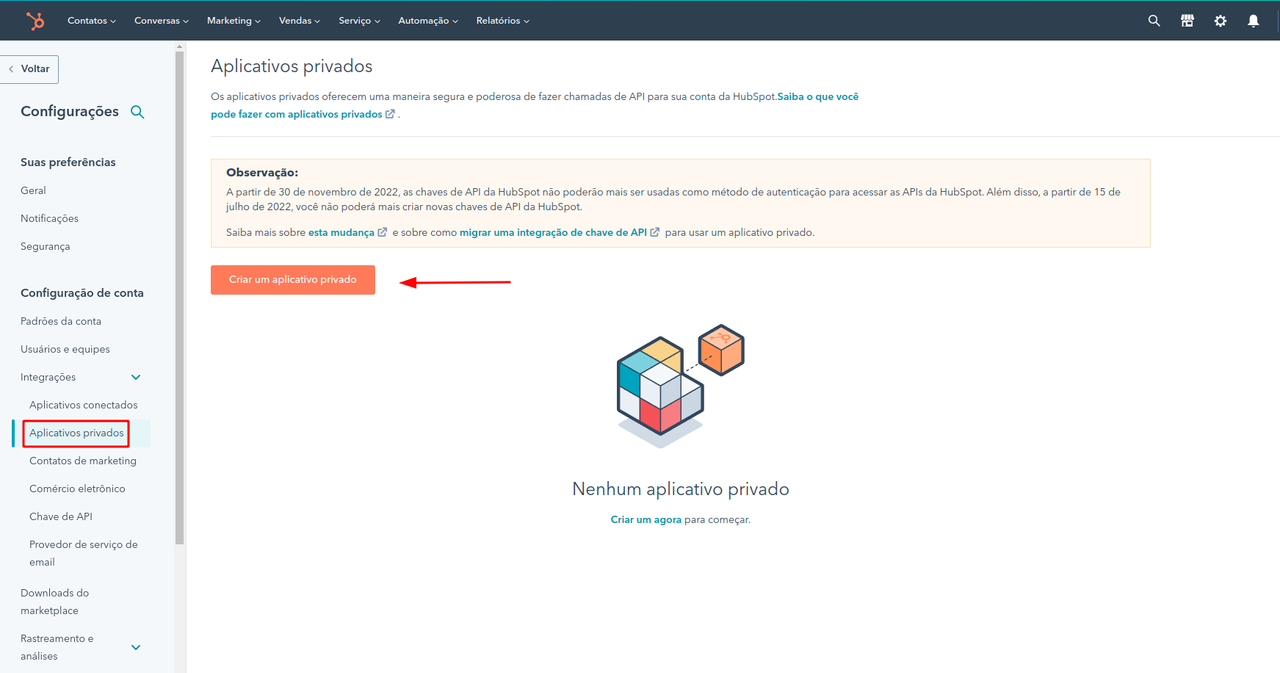Viewport: 1280px width, 673px height.
Task: Click the search icon beside Configurações
Action: click(x=138, y=112)
